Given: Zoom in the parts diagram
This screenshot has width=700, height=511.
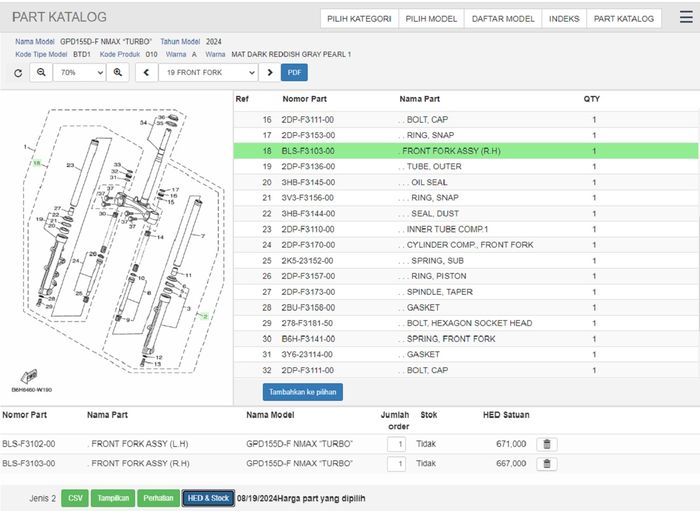Looking at the screenshot, I should (x=118, y=73).
